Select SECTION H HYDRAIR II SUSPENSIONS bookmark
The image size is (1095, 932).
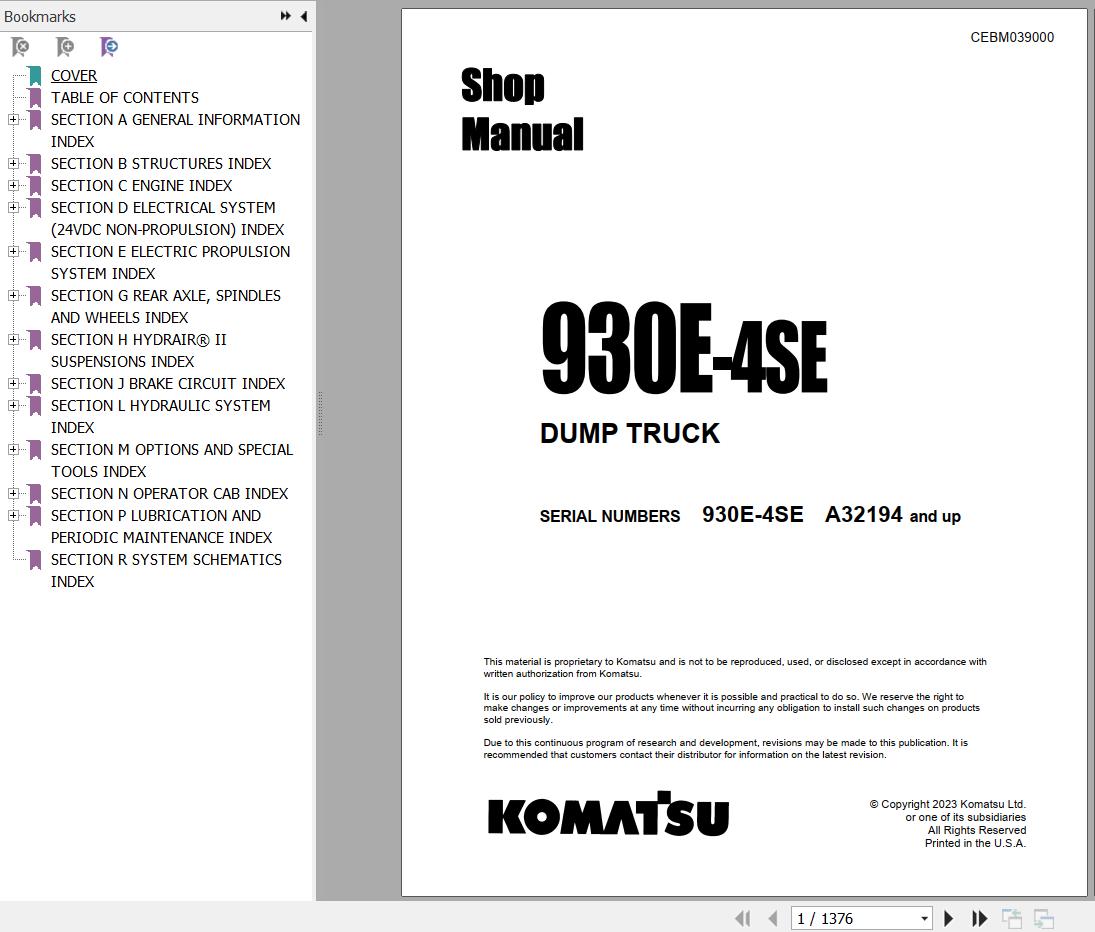[x=138, y=350]
